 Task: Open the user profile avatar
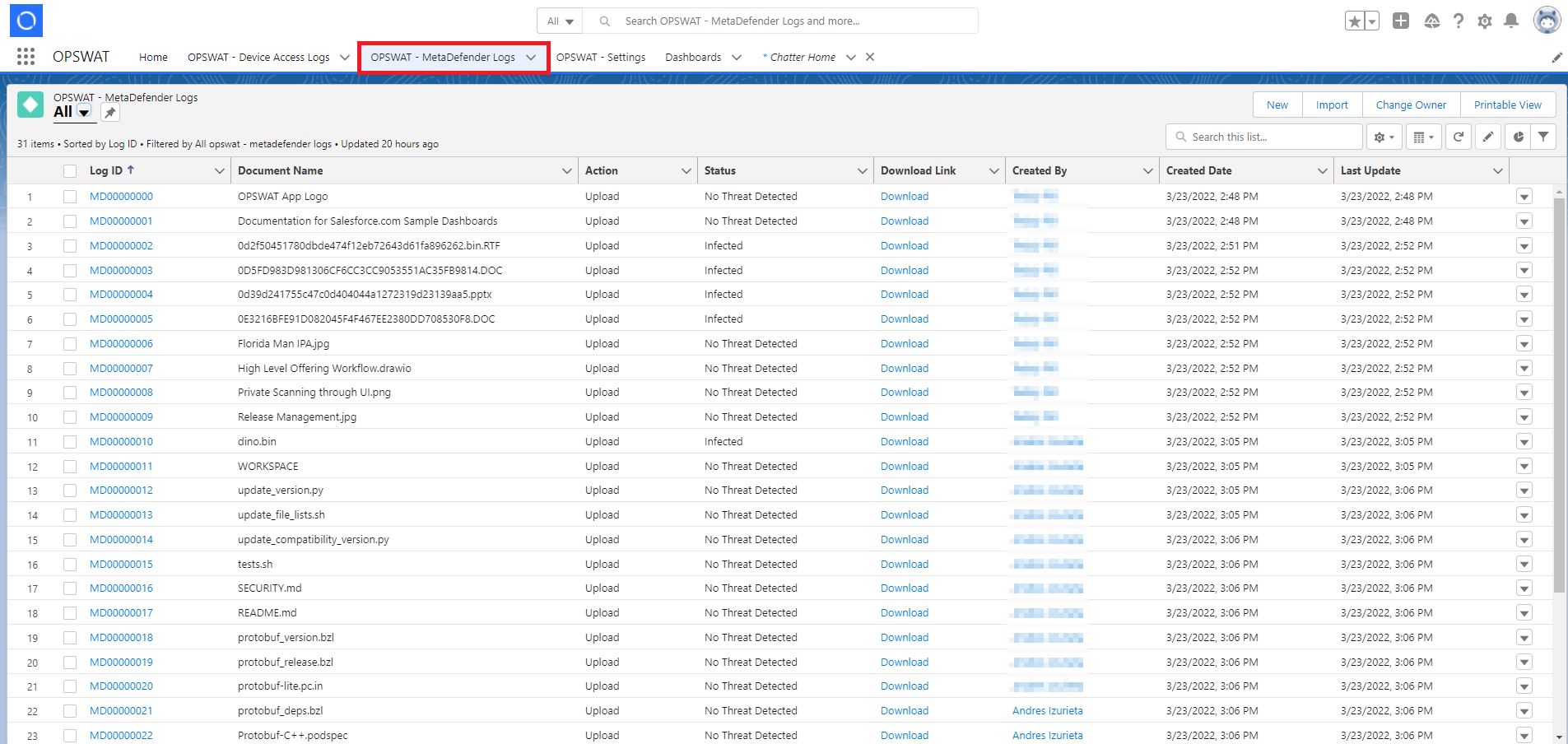coord(1547,21)
